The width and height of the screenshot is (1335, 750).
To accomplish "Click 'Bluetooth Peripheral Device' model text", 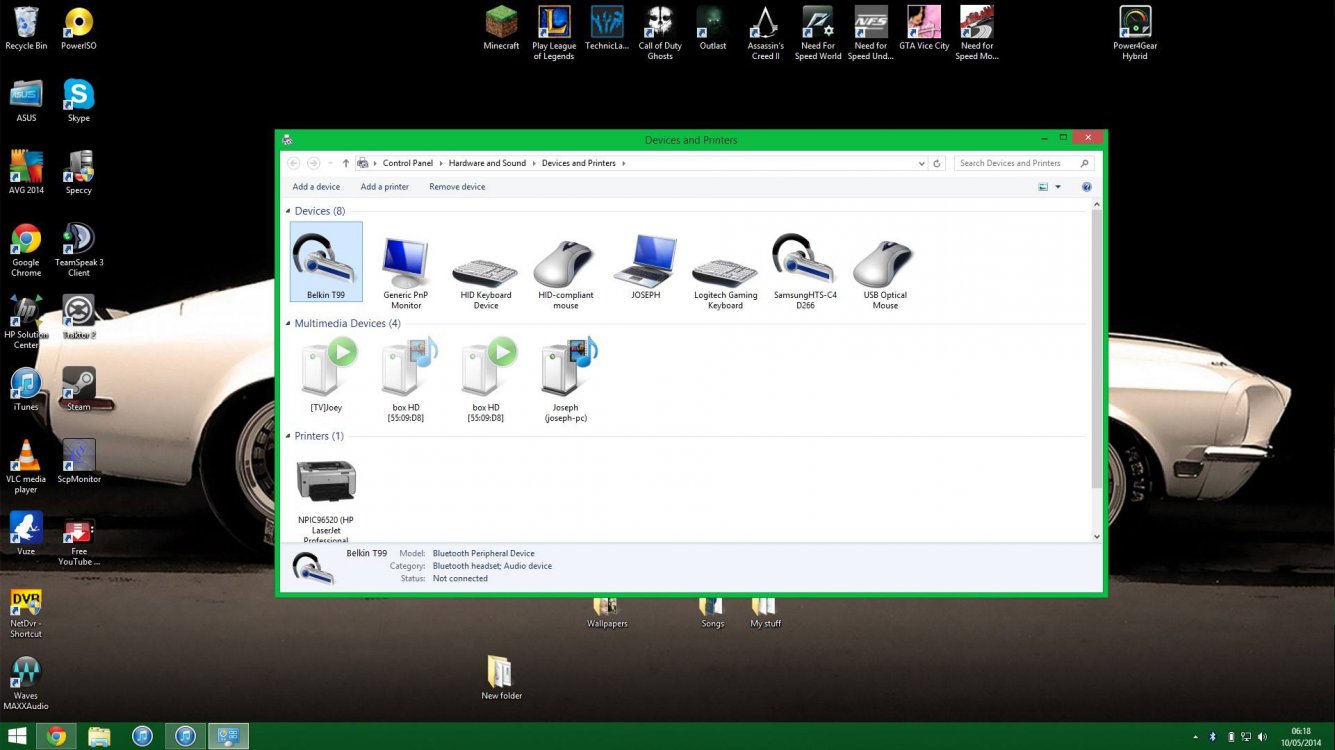I will click(x=483, y=553).
